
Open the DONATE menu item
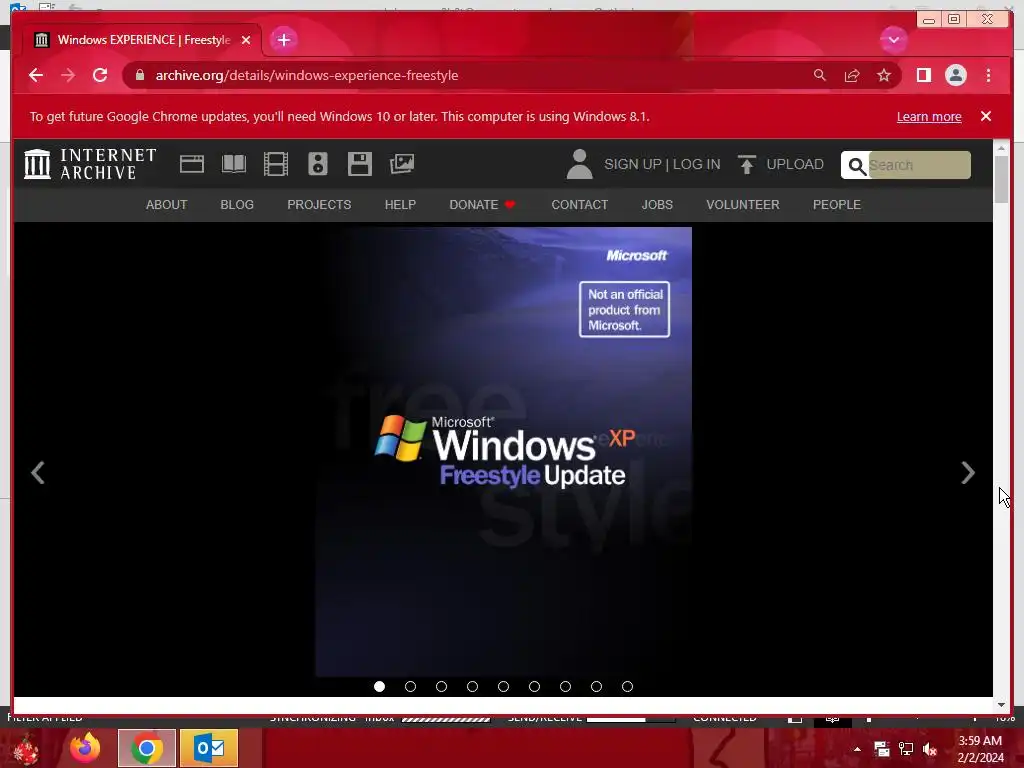[482, 204]
